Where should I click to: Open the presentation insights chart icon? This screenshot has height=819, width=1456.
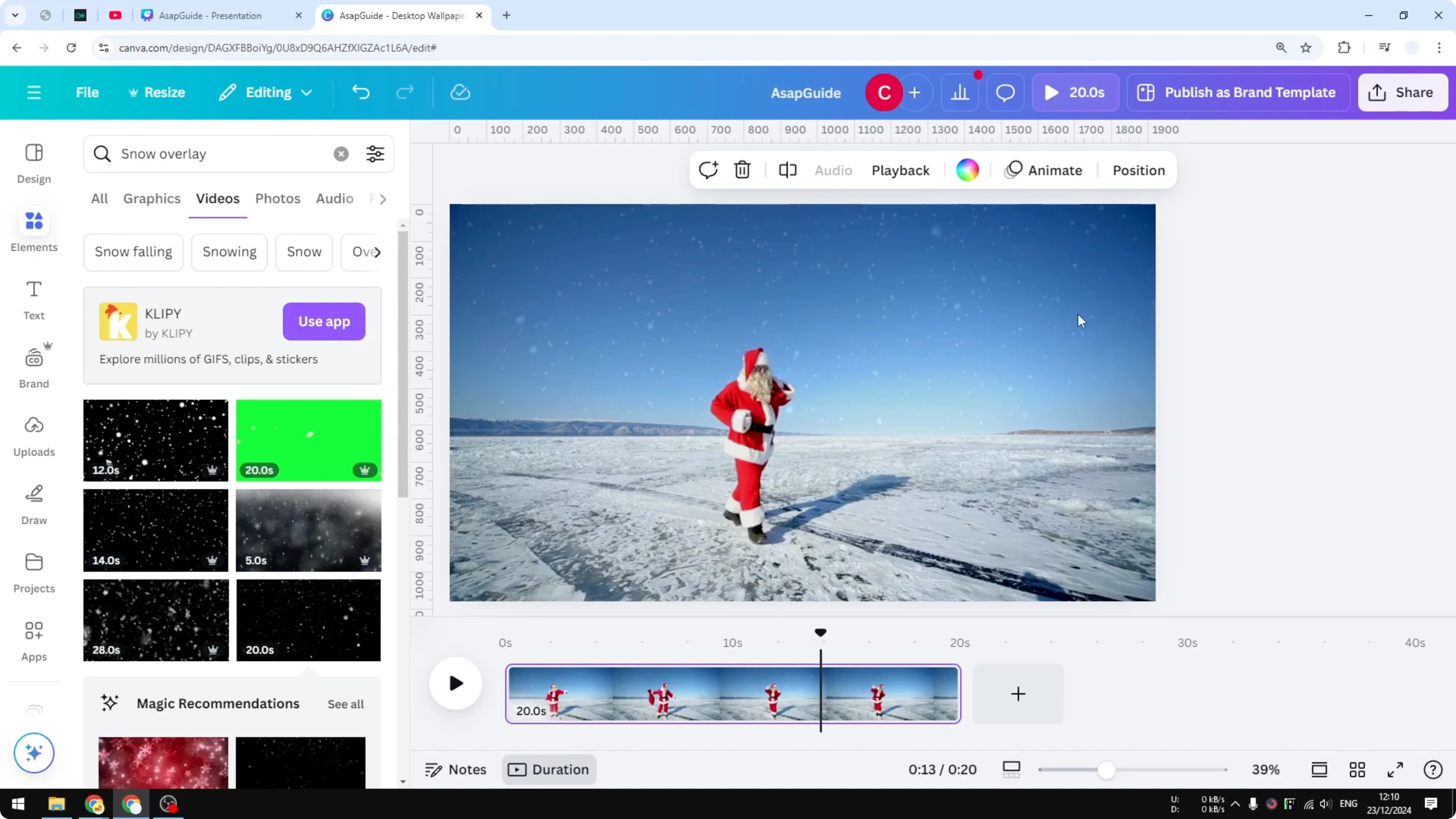pos(960,92)
